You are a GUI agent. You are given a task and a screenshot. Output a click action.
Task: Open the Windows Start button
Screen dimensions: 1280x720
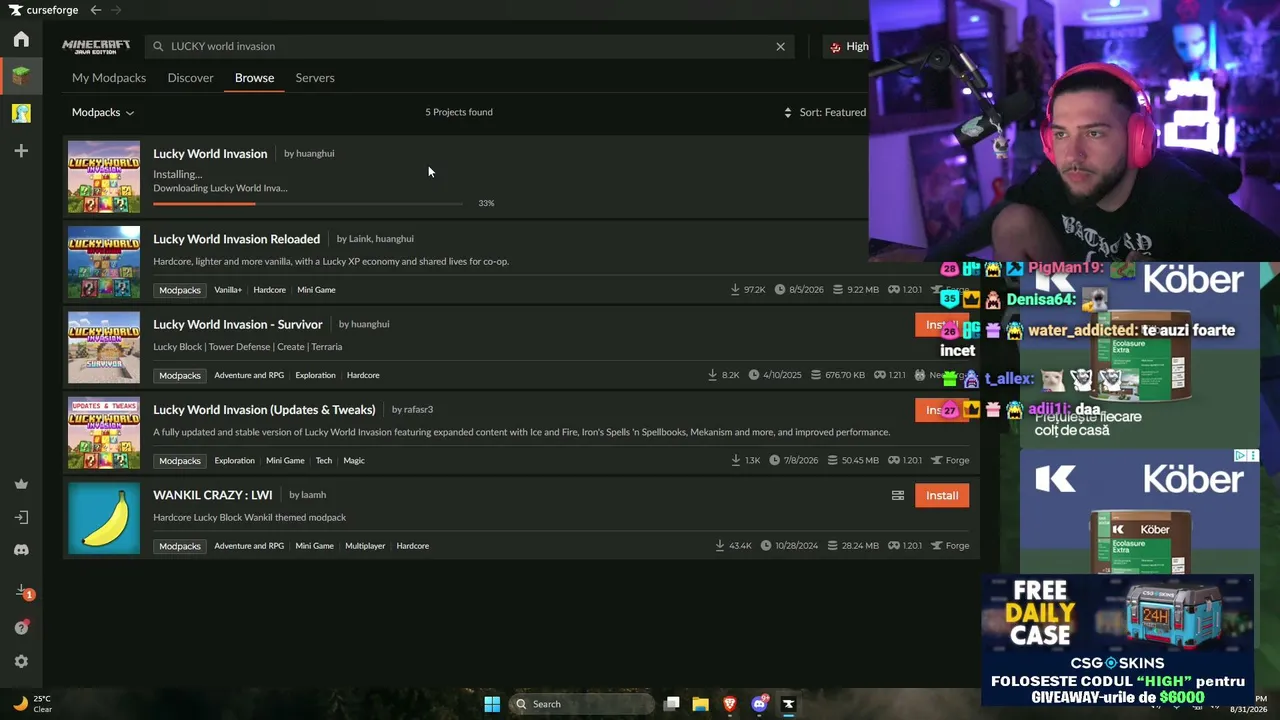coord(492,704)
